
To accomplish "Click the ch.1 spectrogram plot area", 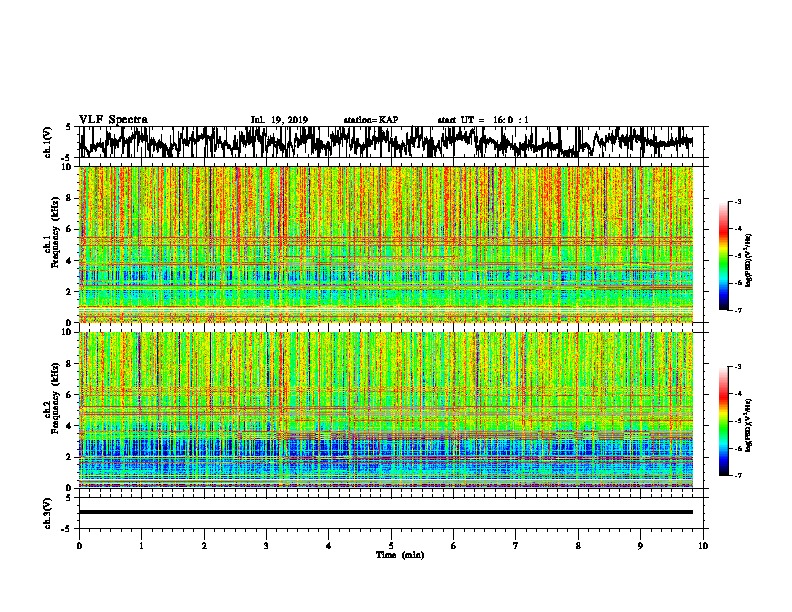I will click(x=386, y=244).
